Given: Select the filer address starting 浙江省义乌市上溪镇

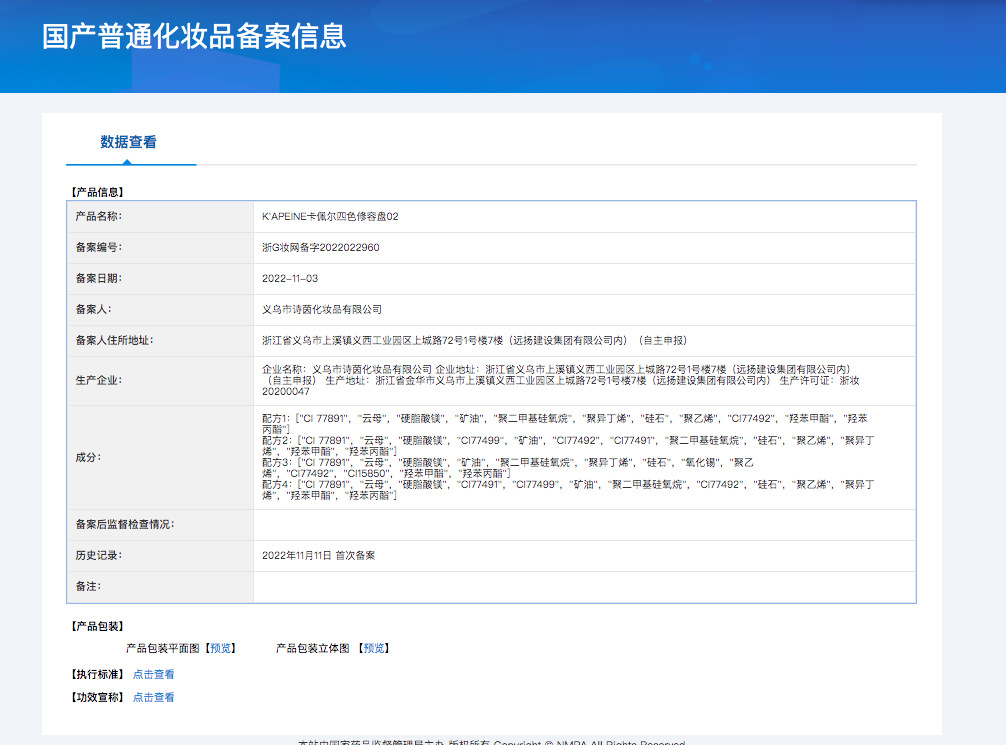Looking at the screenshot, I should coord(474,340).
